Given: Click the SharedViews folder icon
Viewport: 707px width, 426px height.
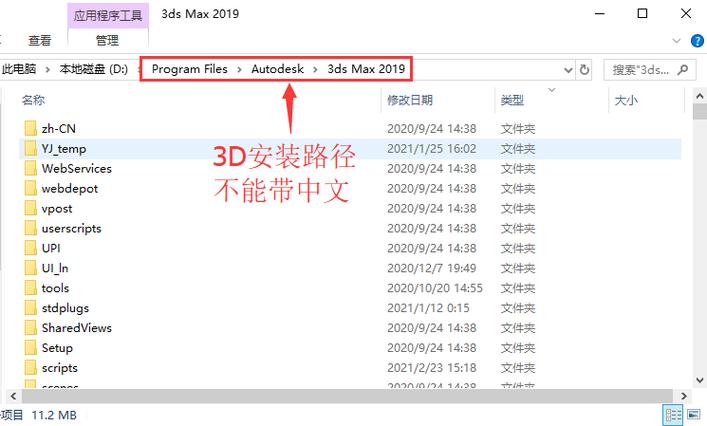Looking at the screenshot, I should [x=31, y=328].
